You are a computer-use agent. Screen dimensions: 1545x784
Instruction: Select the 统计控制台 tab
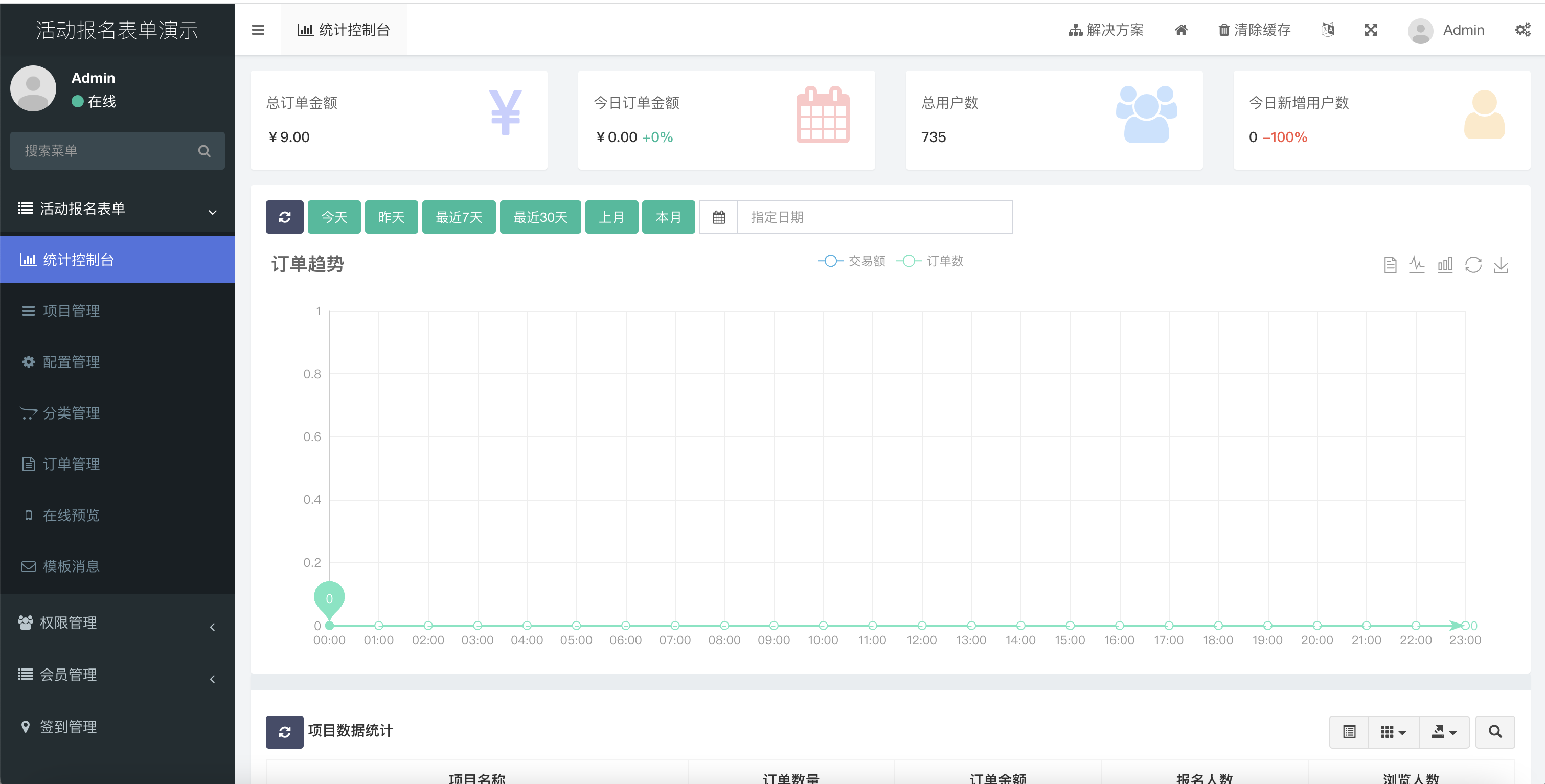(x=344, y=30)
